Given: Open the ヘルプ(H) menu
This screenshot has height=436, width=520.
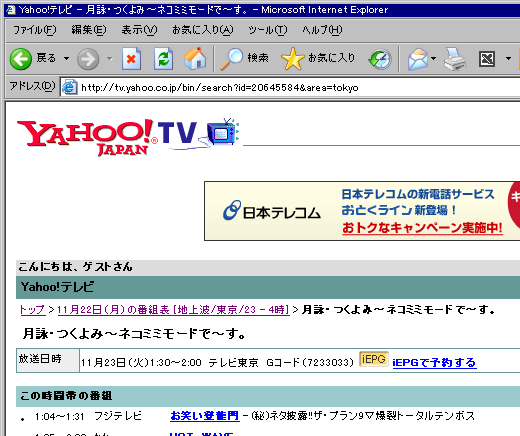Looking at the screenshot, I should point(322,30).
